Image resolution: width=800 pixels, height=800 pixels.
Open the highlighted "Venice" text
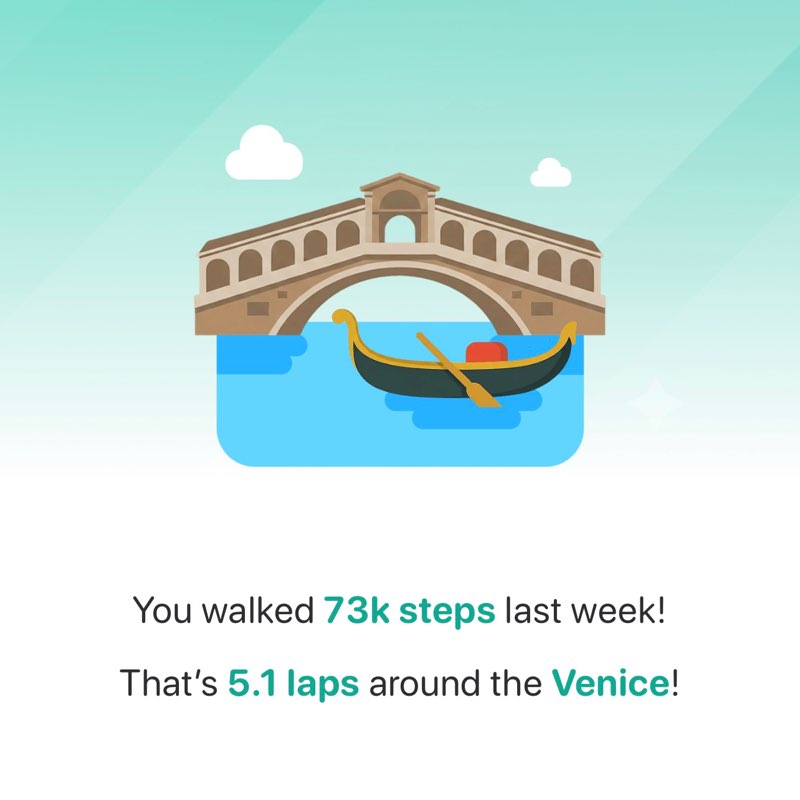pyautogui.click(x=609, y=684)
